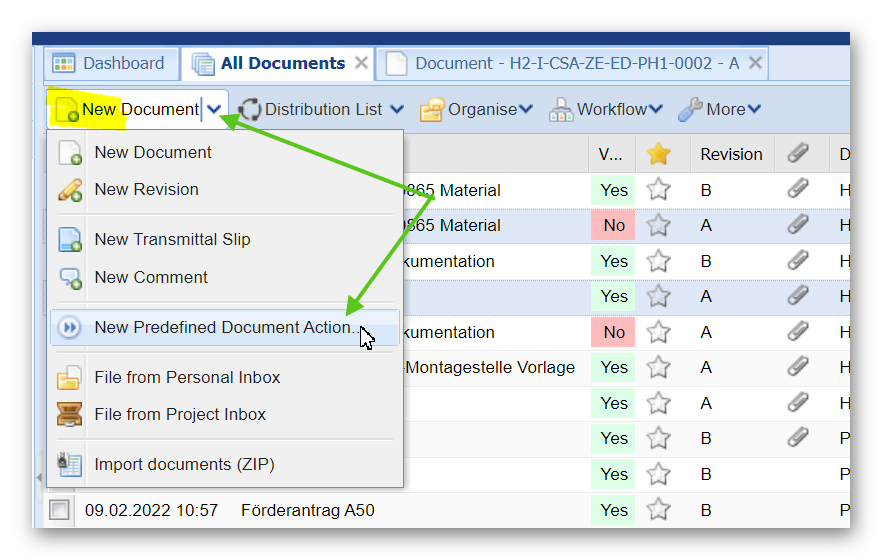Tick the checkbox for Förderantrag A50 row
This screenshot has height=560, width=882.
[x=59, y=510]
